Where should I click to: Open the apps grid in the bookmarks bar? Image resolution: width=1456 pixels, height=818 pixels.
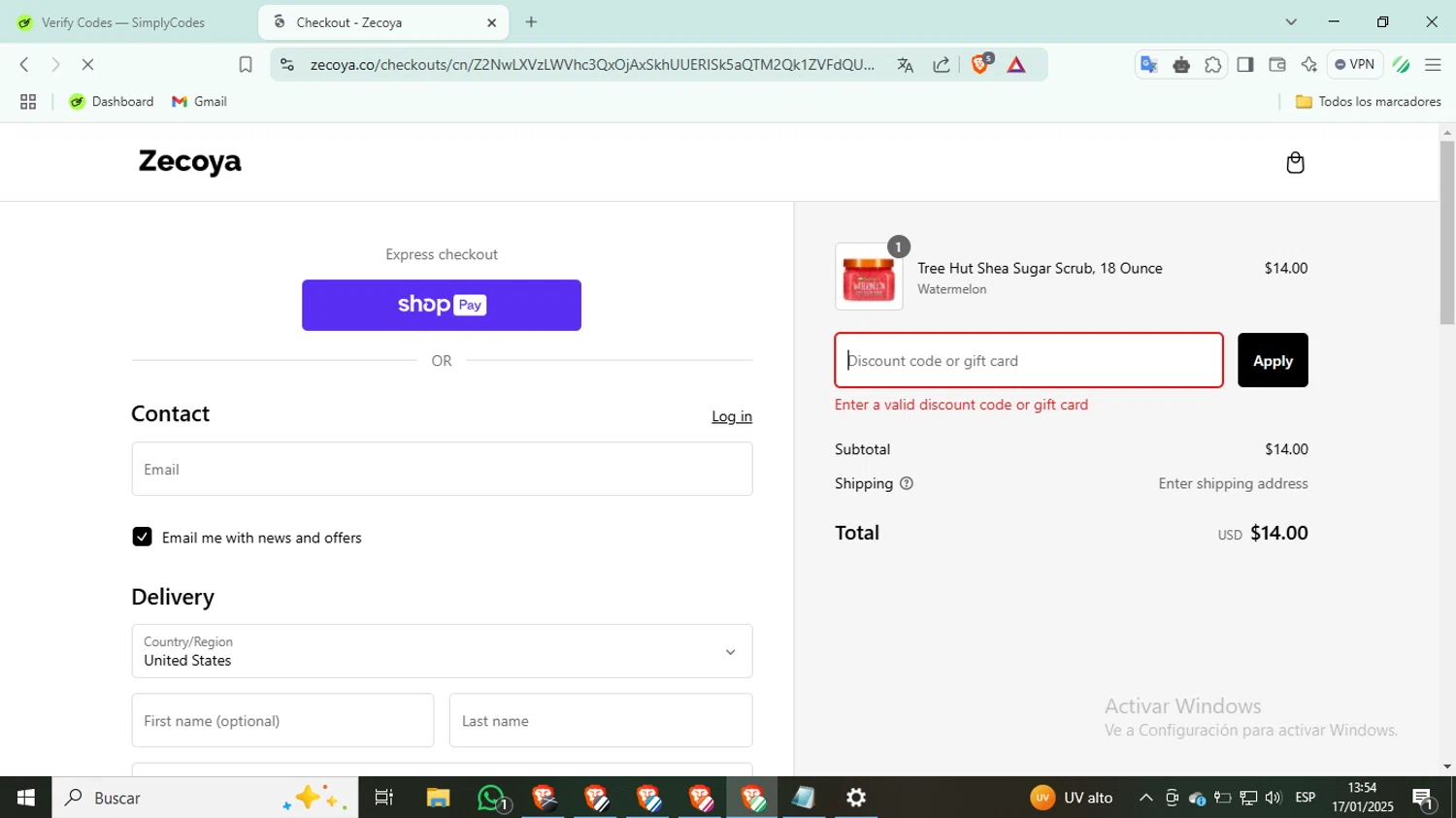(28, 102)
